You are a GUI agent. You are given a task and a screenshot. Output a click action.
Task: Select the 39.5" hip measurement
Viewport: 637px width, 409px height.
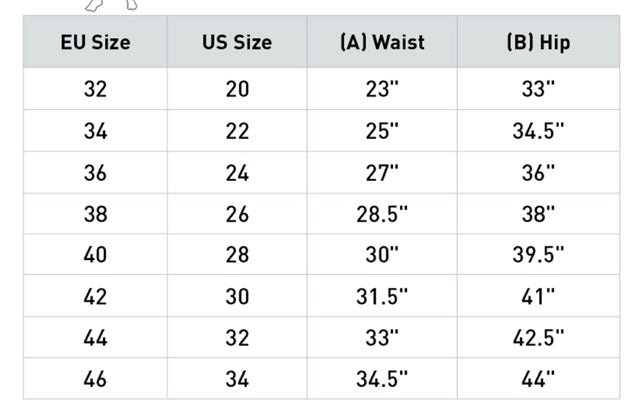(x=538, y=255)
